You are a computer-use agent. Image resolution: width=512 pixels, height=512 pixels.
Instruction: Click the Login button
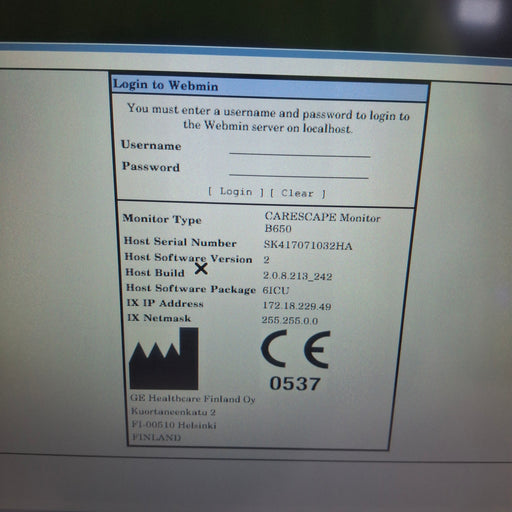236,192
